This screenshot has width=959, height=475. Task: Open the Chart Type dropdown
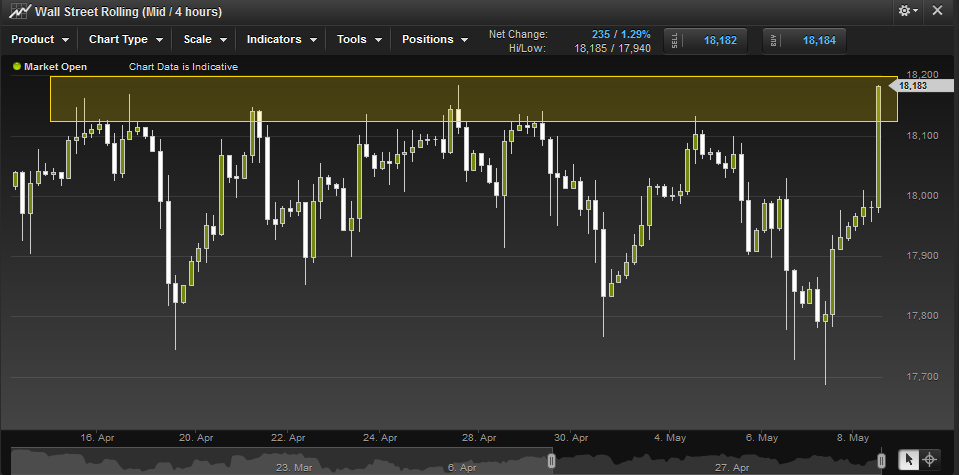[125, 40]
